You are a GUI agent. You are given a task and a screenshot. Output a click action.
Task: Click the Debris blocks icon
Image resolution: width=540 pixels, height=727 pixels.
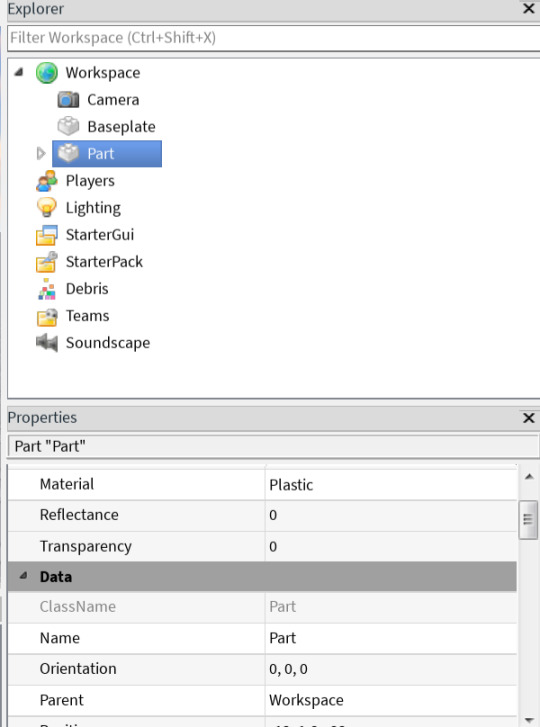click(46, 288)
